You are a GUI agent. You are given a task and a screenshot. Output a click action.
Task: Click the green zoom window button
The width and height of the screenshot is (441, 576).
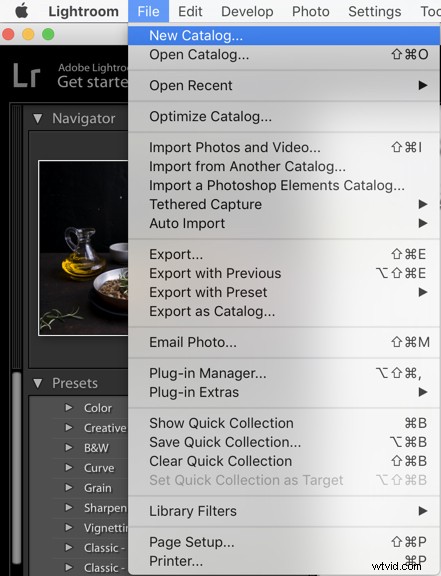click(x=48, y=35)
